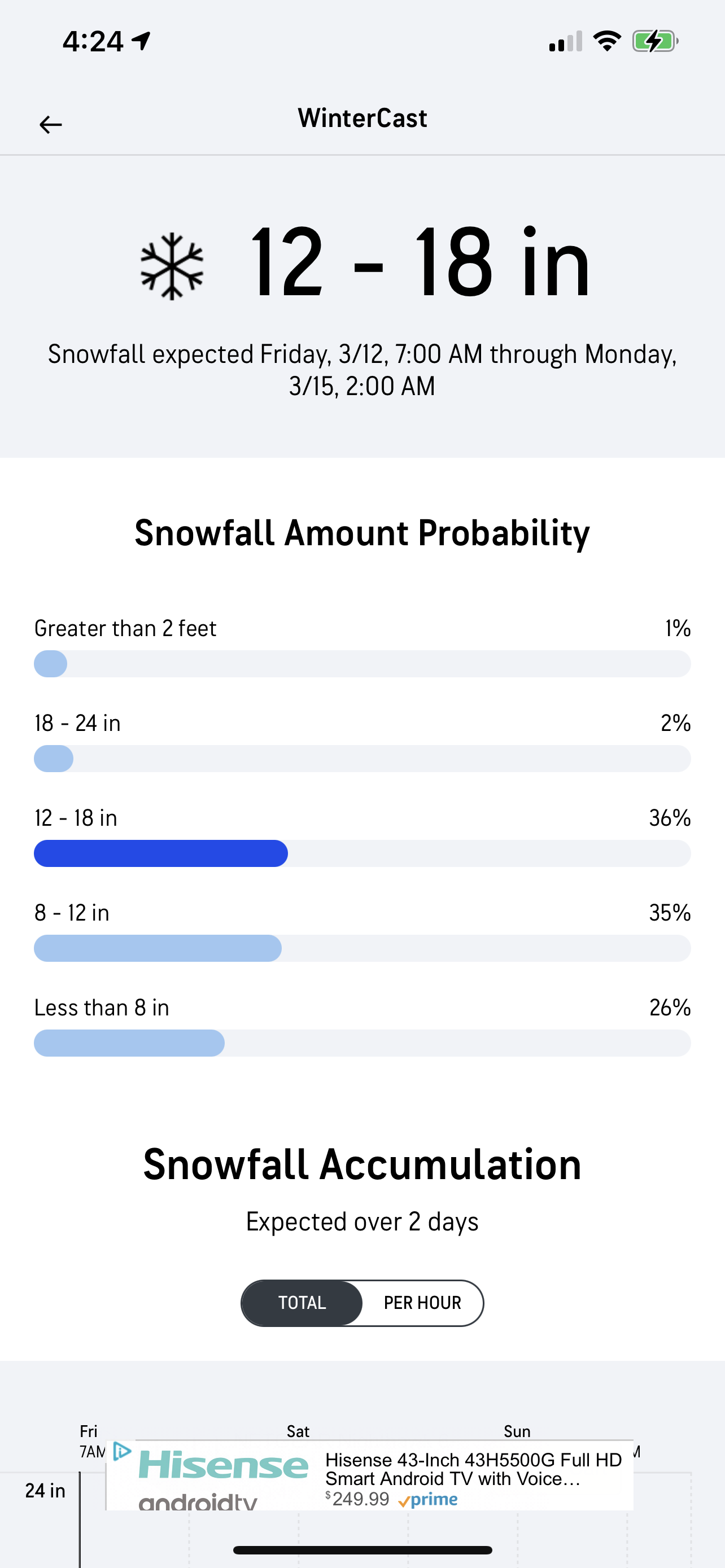Tap the battery charging icon
Screen dimensions: 725x1568
[x=654, y=41]
